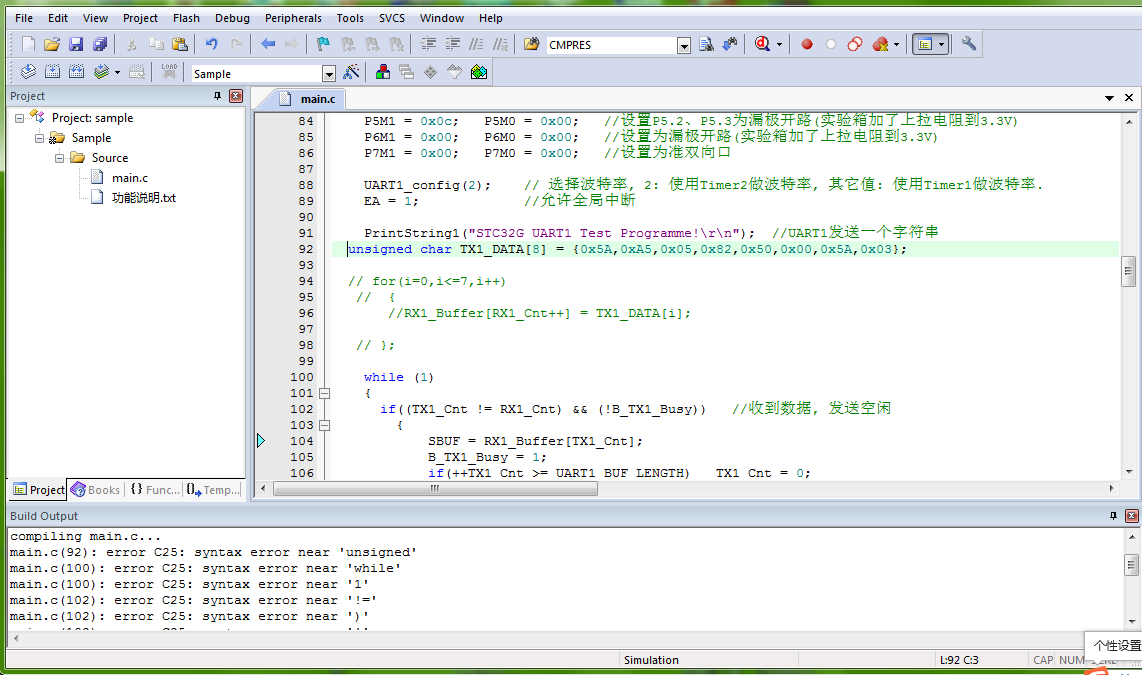The width and height of the screenshot is (1142, 675).
Task: Start incremental find with the arrow-binoculars icon
Action: tap(730, 44)
